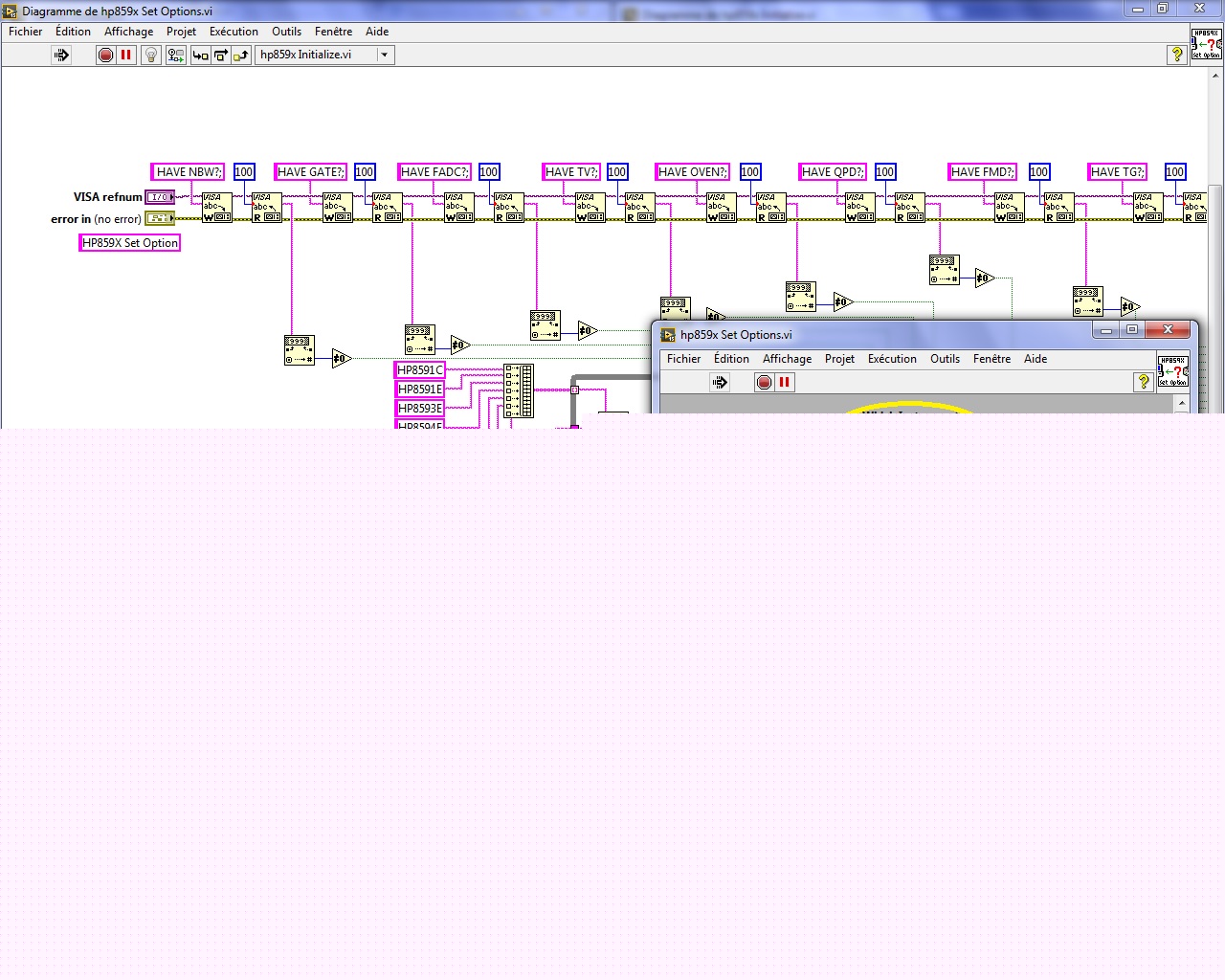The width and height of the screenshot is (1225, 980).
Task: Run the VI in the diagram window
Action: 61,55
